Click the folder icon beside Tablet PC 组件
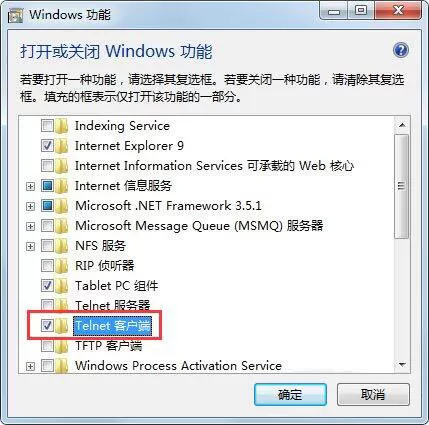 tap(62, 286)
